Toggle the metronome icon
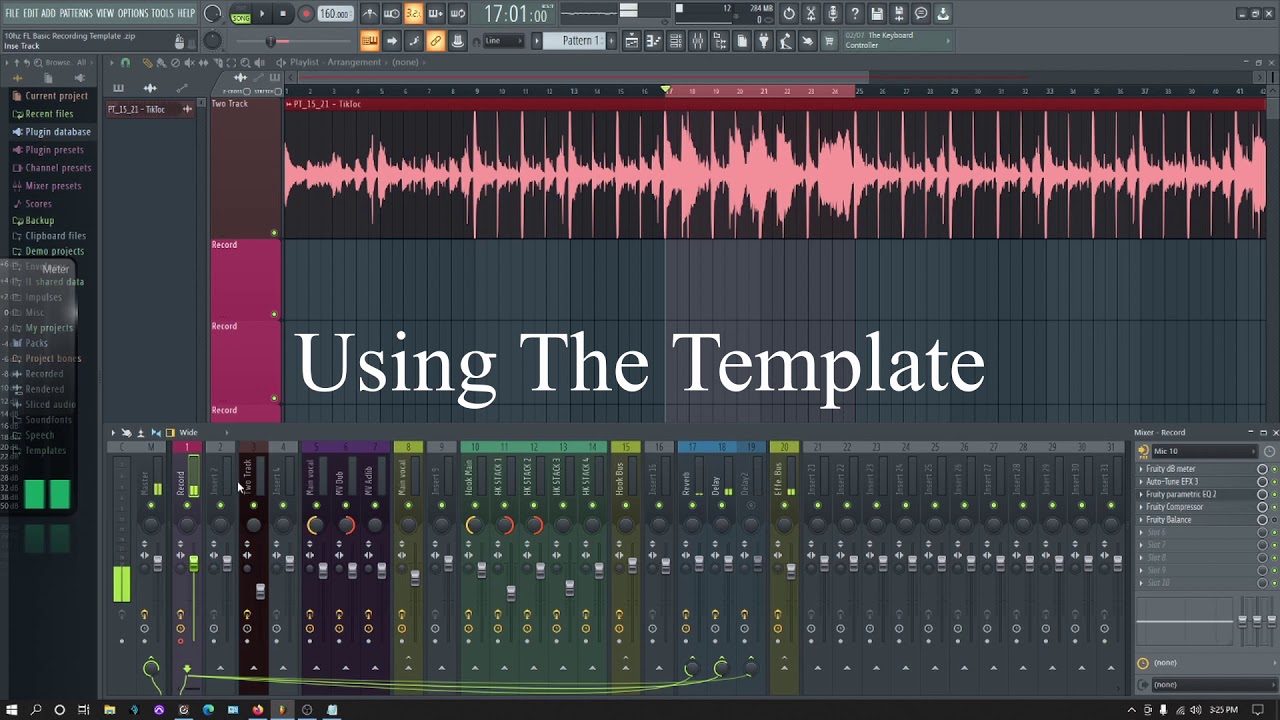This screenshot has width=1280, height=720. pyautogui.click(x=370, y=14)
